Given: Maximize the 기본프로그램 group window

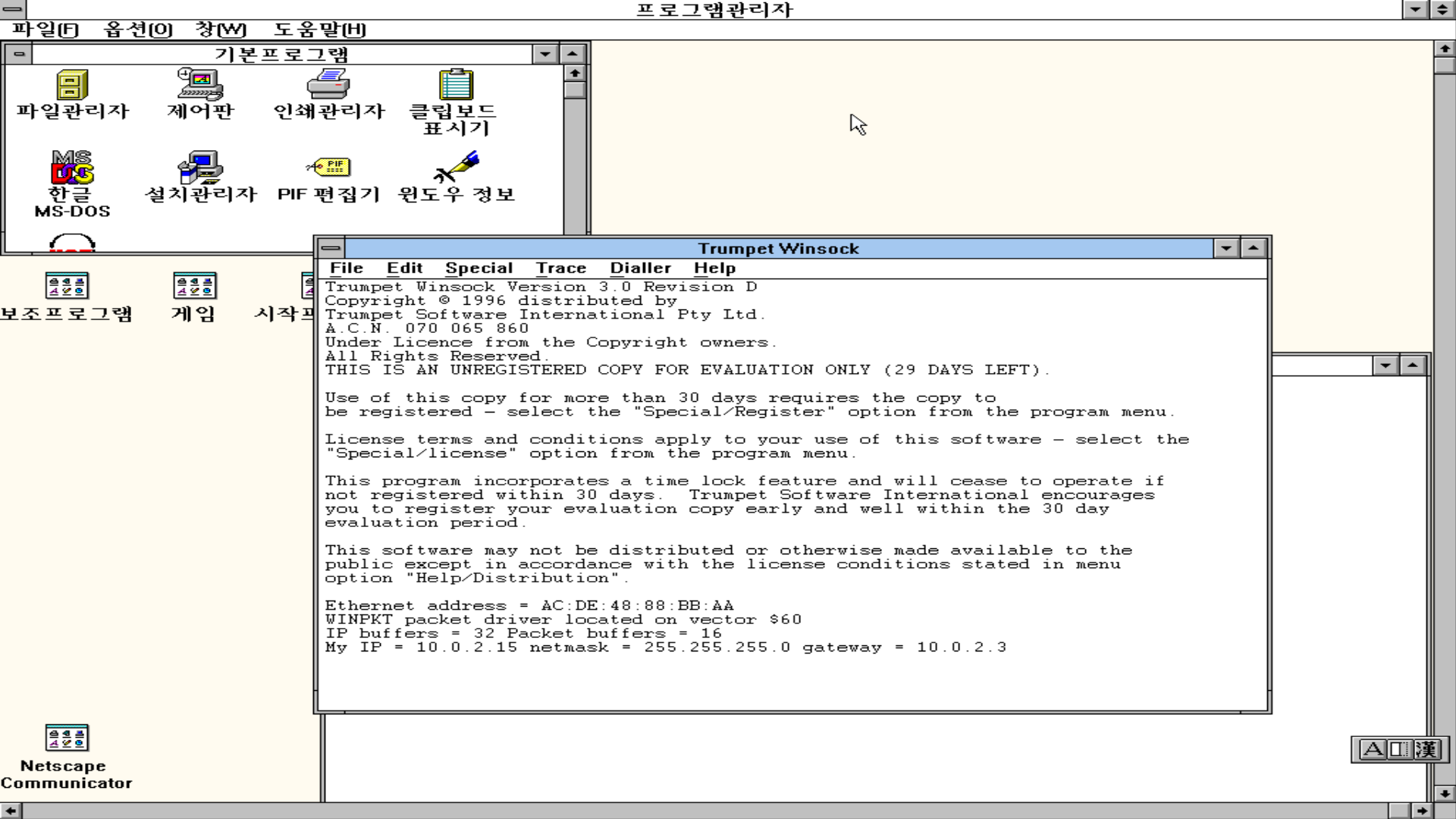Looking at the screenshot, I should [573, 54].
